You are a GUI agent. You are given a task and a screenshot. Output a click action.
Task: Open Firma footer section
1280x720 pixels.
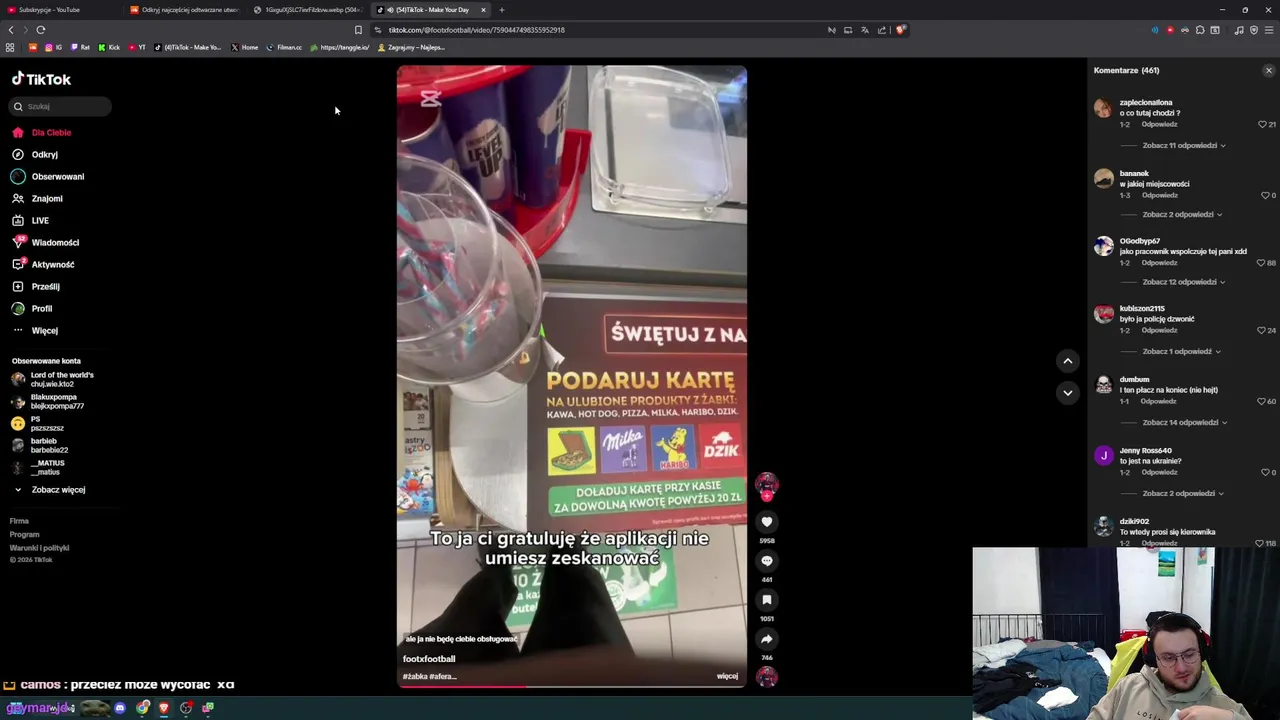pos(19,521)
